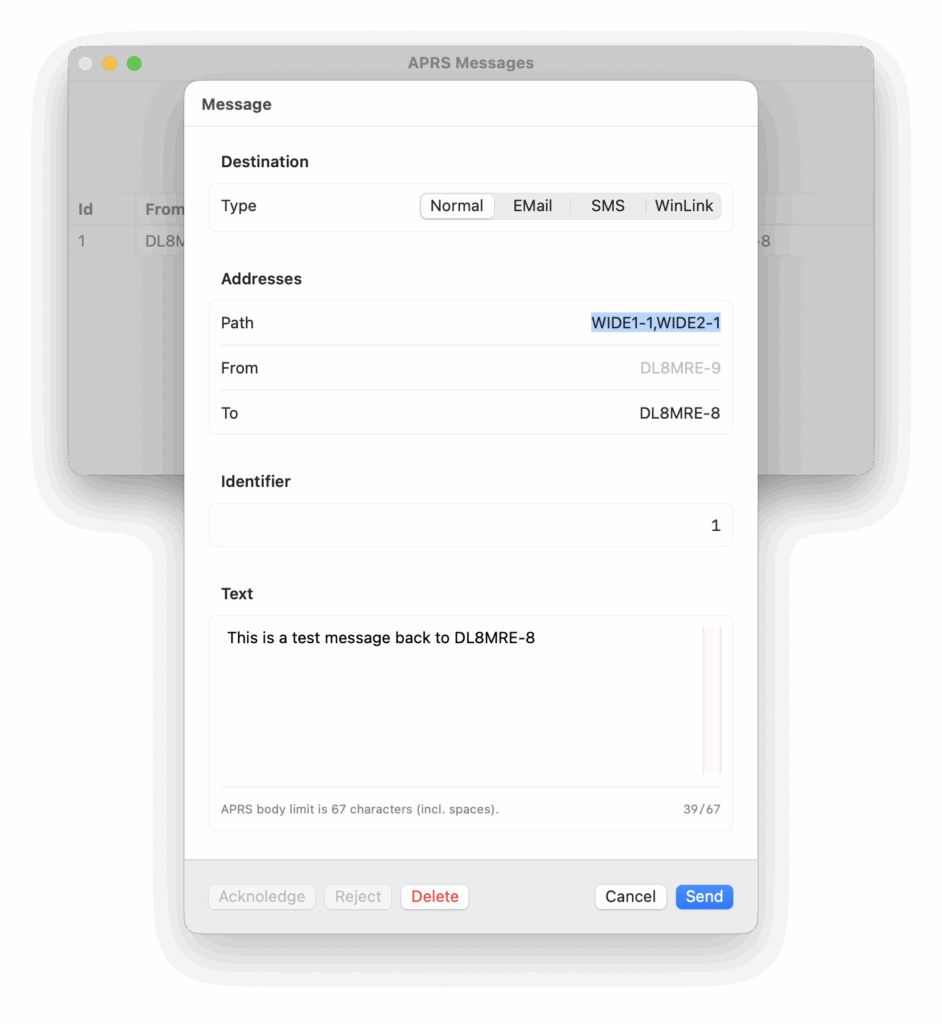Click the yellow minimize window button

110,63
